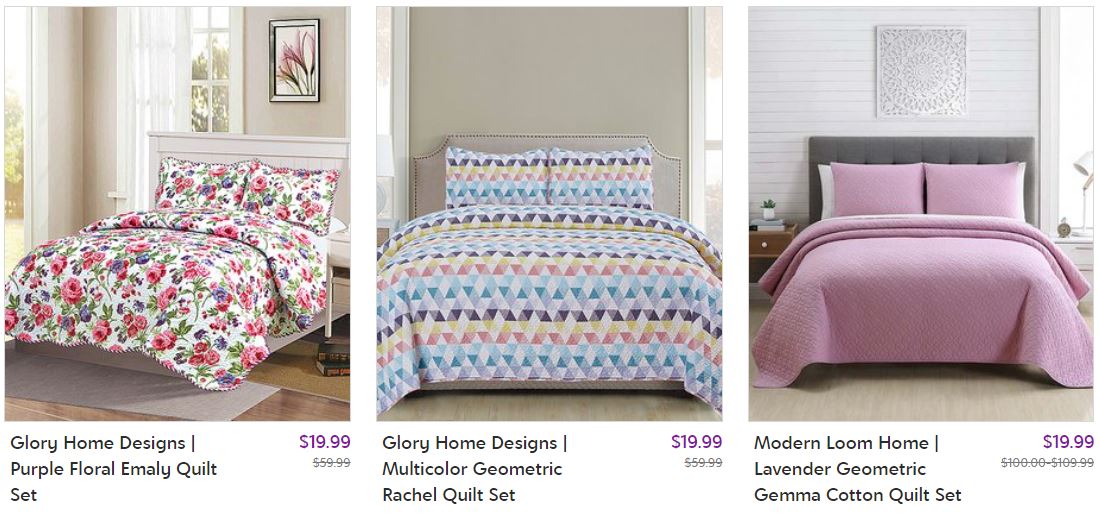This screenshot has width=1100, height=516.
Task: Click the crossed-out $59.99 price under Rachel
Action: (703, 463)
